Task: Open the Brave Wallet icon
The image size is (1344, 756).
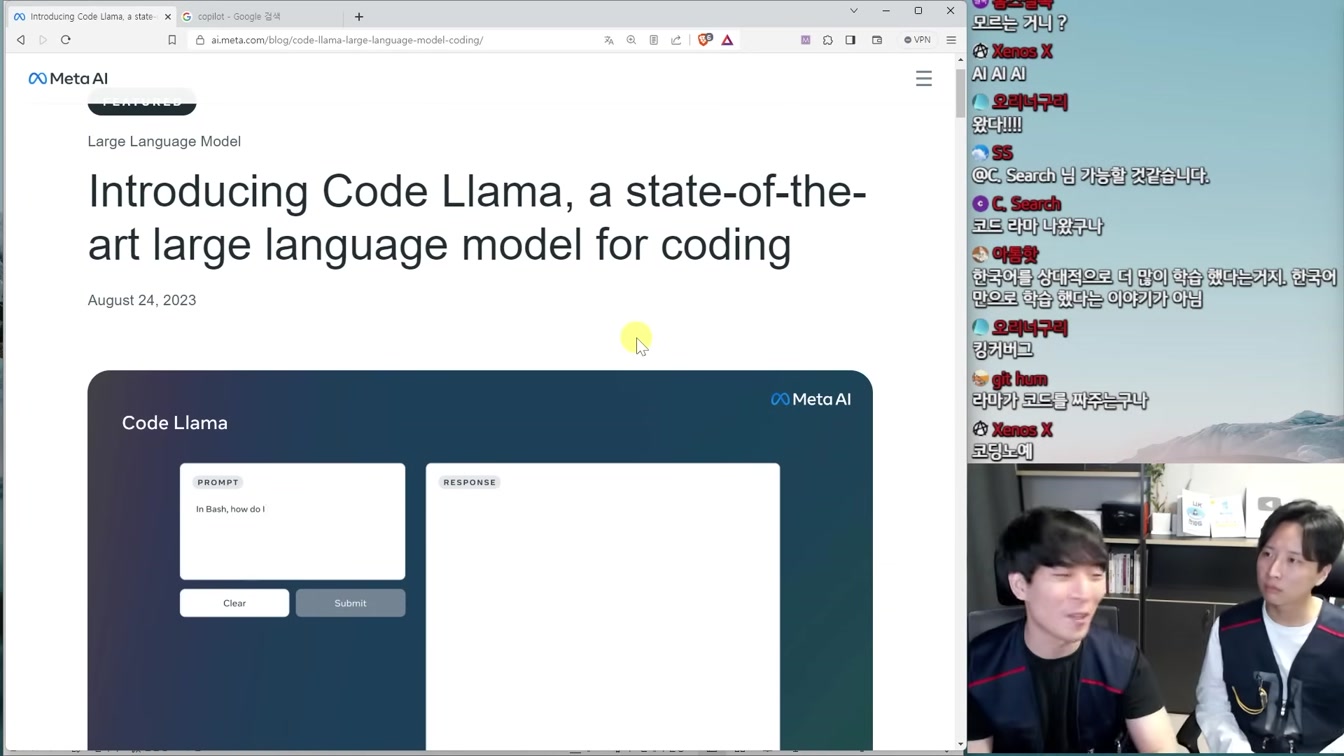Action: [877, 40]
